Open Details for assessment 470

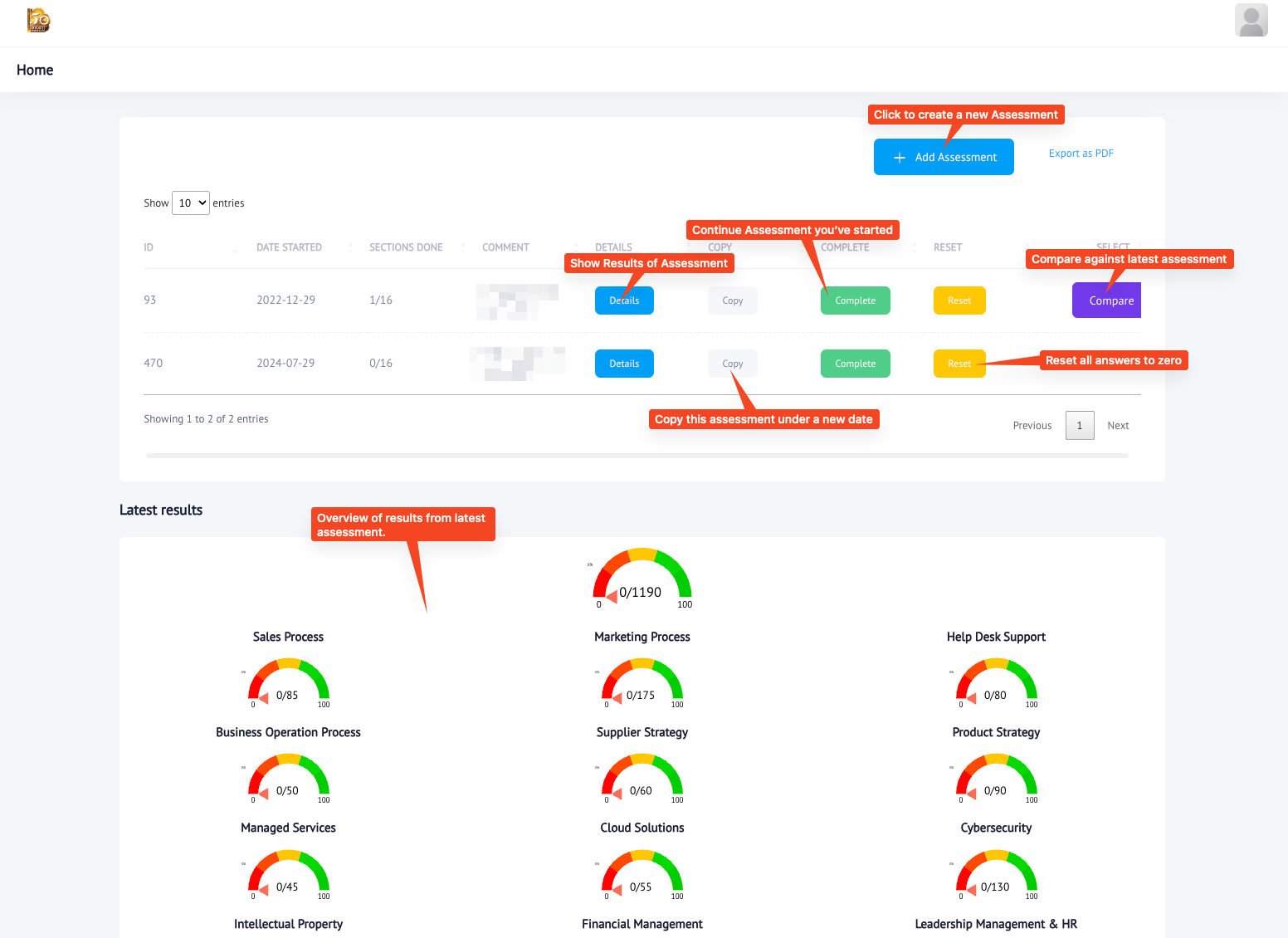tap(624, 364)
